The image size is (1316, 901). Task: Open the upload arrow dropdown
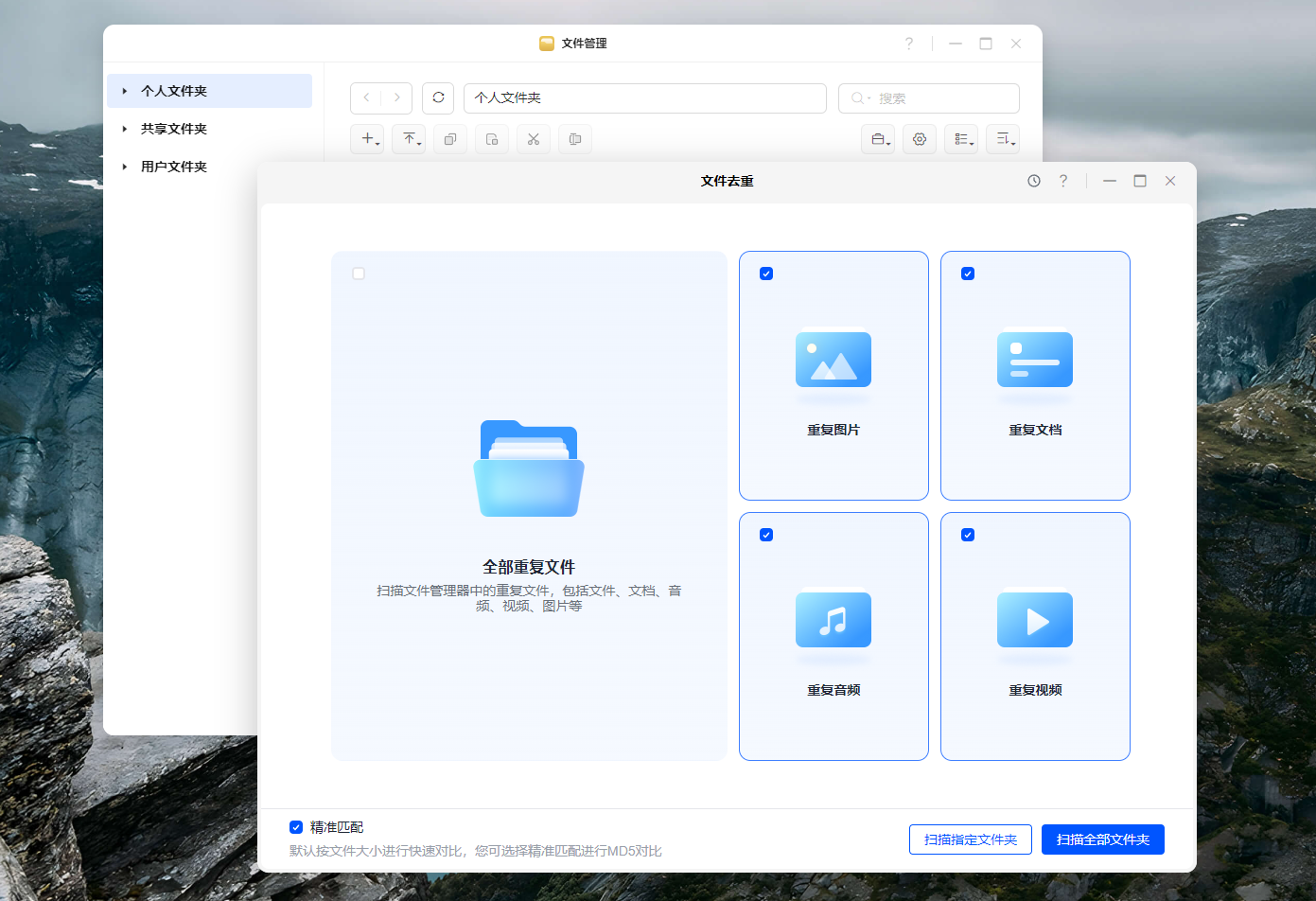click(x=409, y=139)
